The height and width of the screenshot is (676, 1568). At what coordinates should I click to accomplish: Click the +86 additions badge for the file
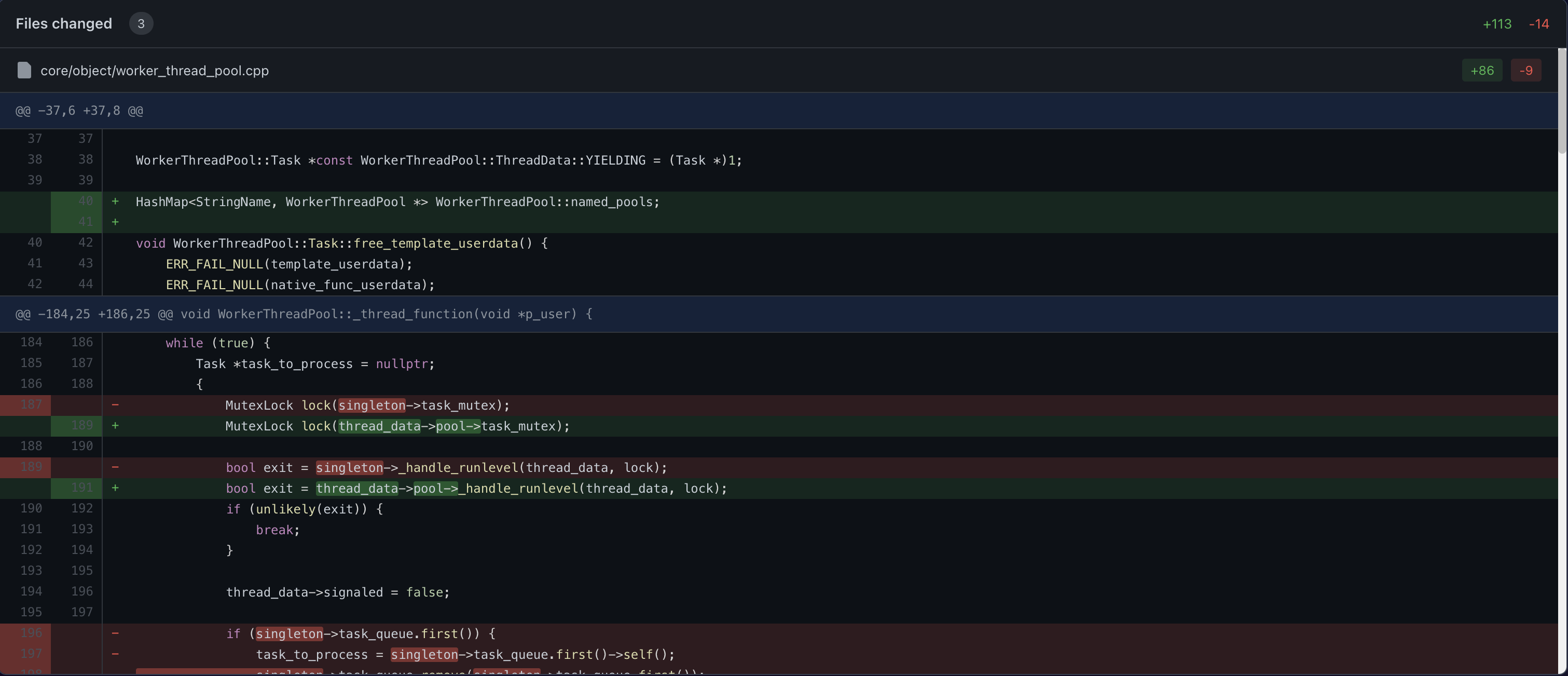click(1482, 70)
